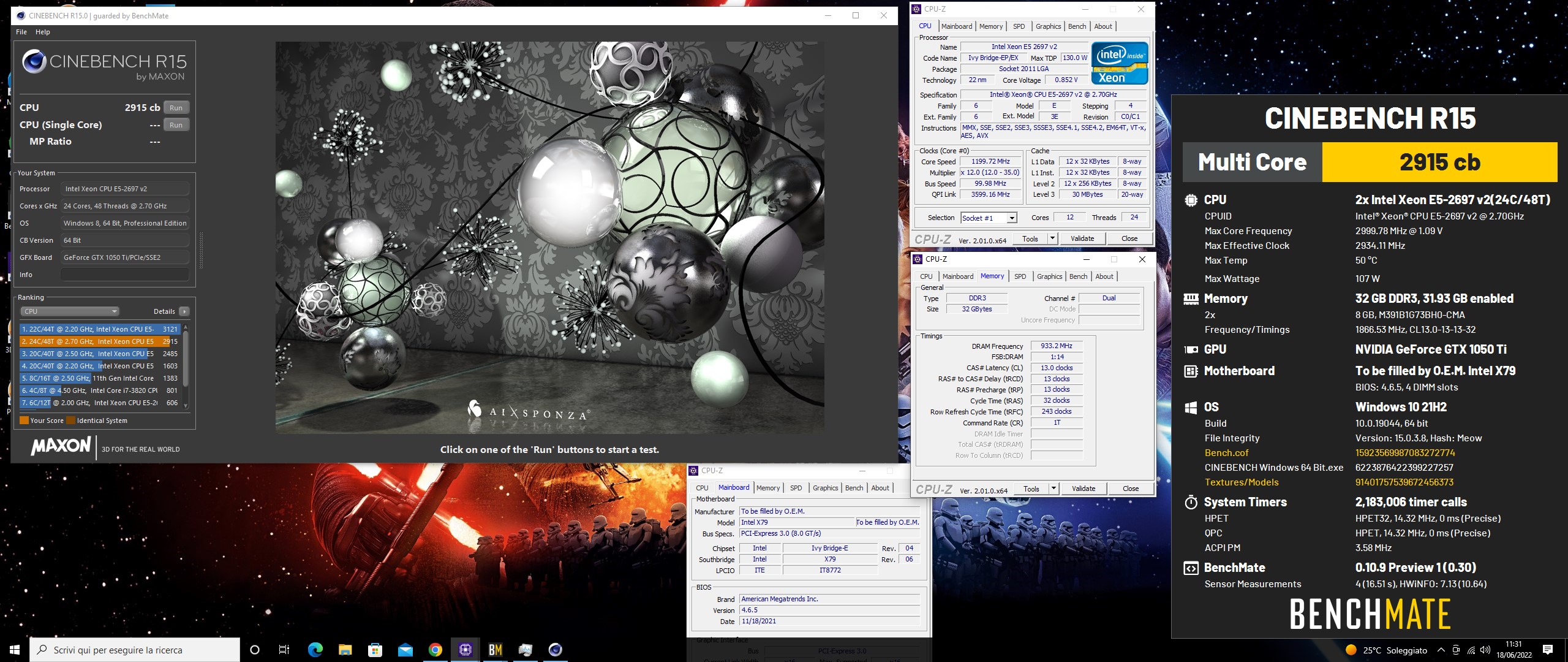Click Validate in CPU-Z Memory window

click(1084, 489)
